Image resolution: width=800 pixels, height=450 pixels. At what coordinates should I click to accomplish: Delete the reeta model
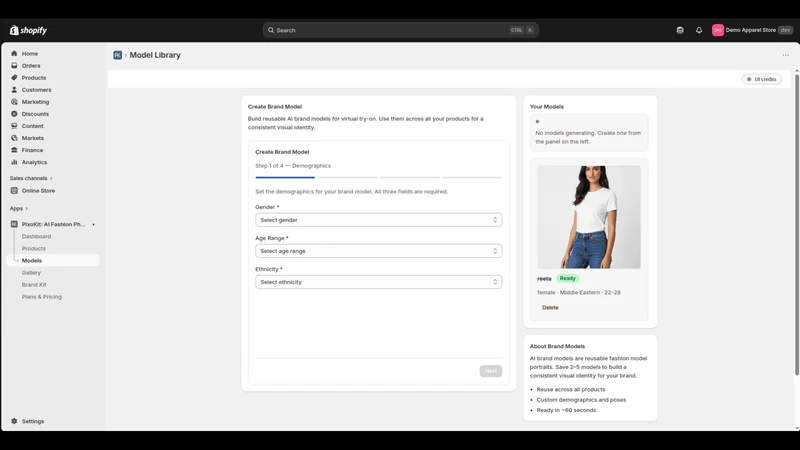coord(550,308)
